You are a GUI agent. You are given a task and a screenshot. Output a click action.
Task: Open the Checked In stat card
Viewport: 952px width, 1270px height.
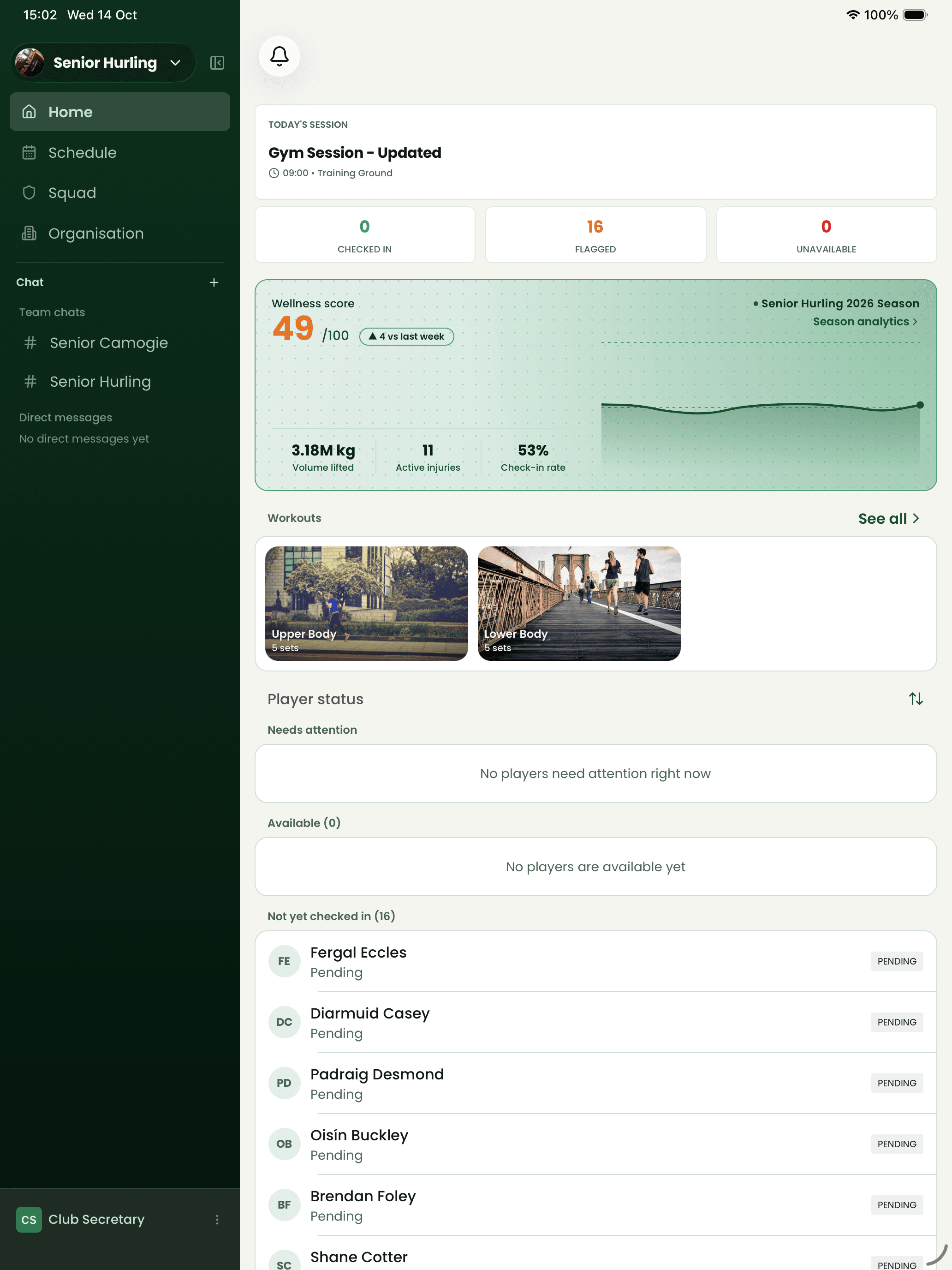click(365, 235)
